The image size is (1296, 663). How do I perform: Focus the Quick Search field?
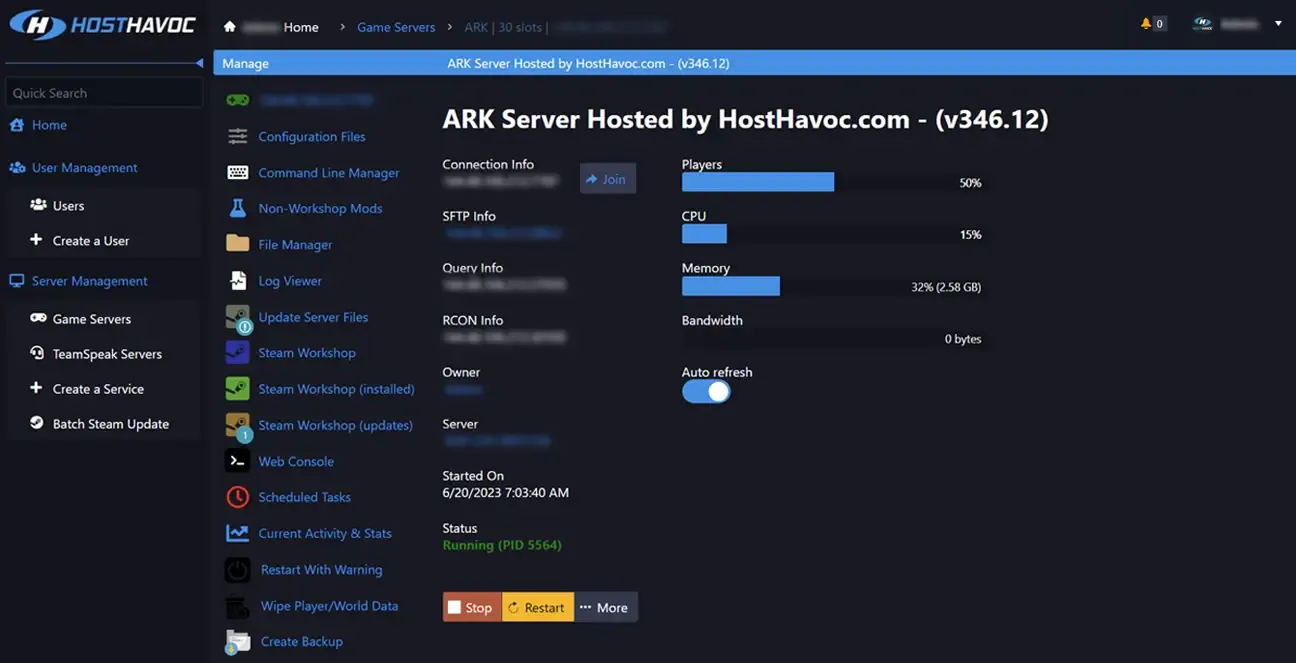click(103, 93)
